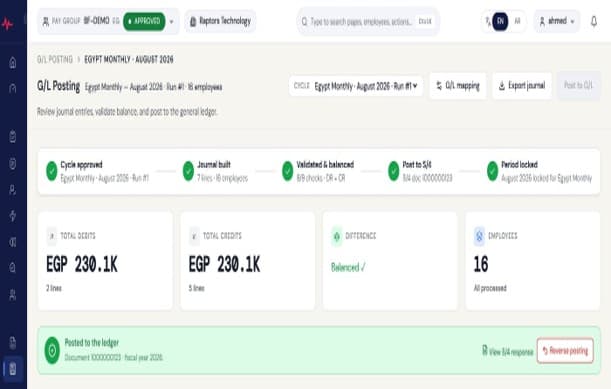This screenshot has height=389, width=611.
Task: Click the Total Credits EGP 230.1K value
Action: (224, 264)
